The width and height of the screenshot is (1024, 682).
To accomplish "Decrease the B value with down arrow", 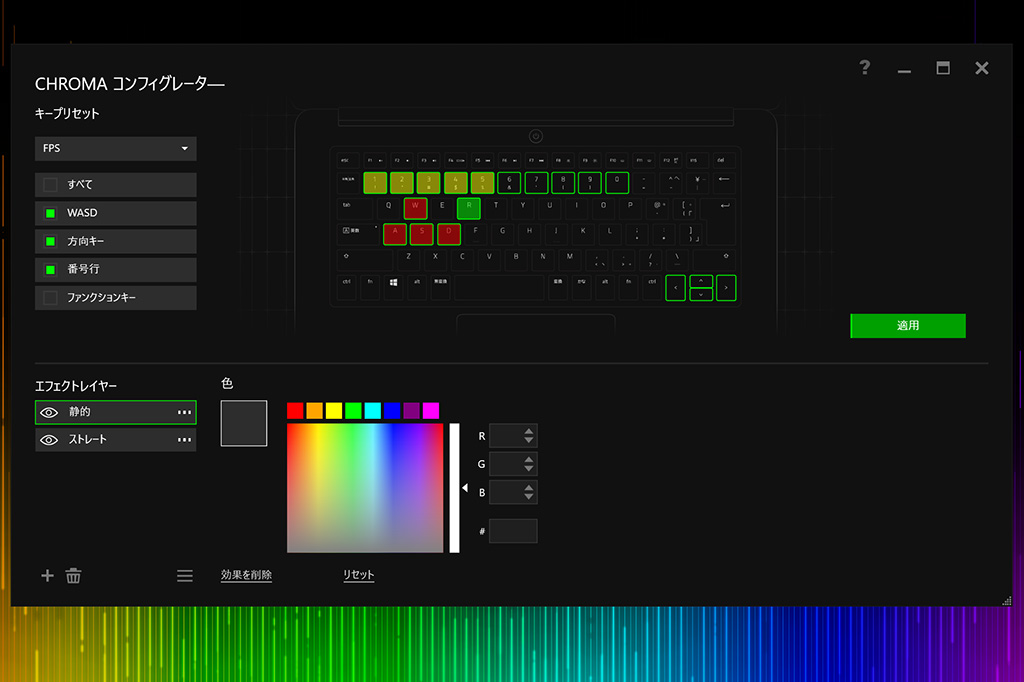I will (x=529, y=496).
